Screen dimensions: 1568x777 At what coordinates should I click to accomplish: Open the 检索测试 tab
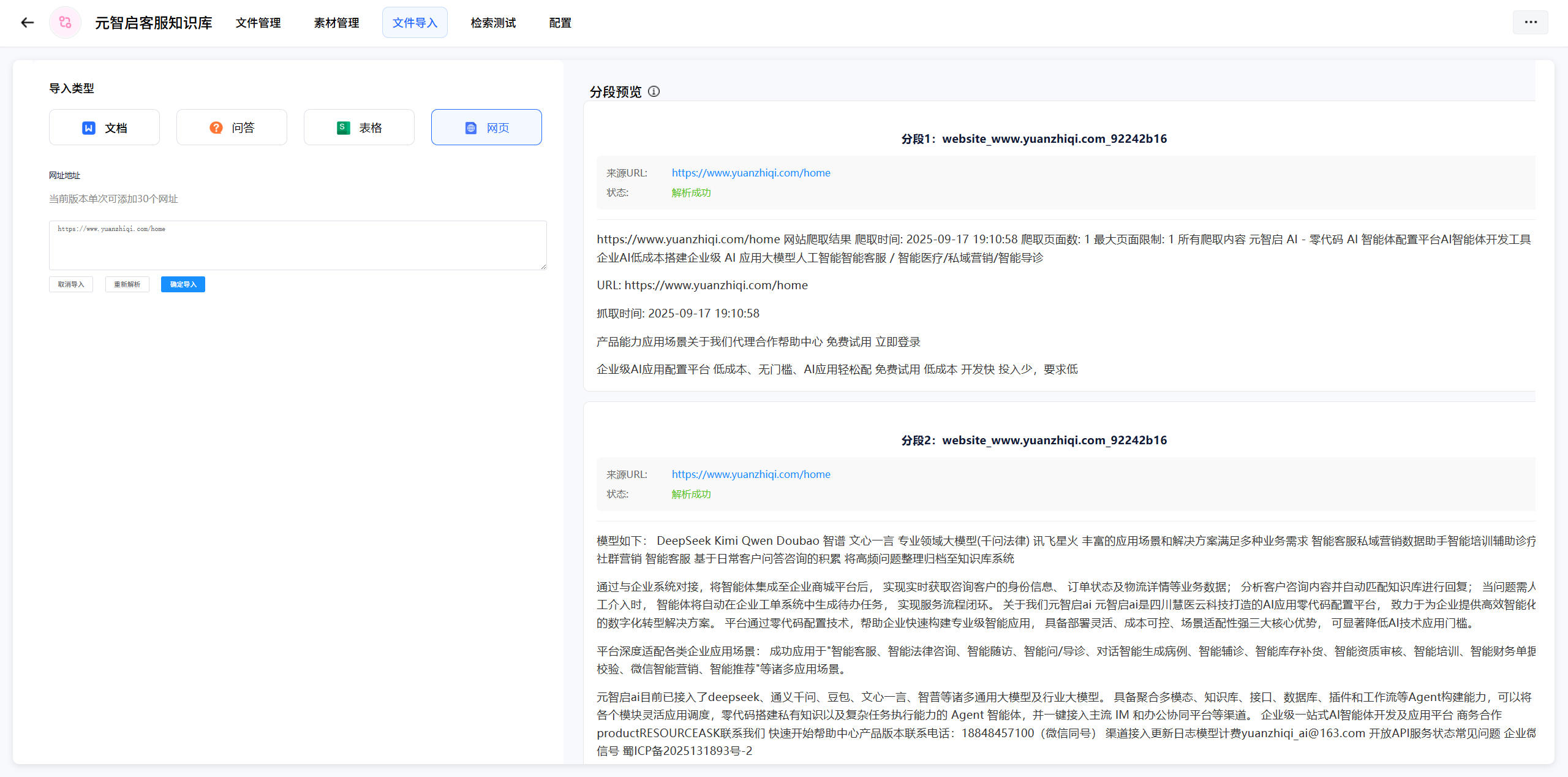pyautogui.click(x=493, y=23)
